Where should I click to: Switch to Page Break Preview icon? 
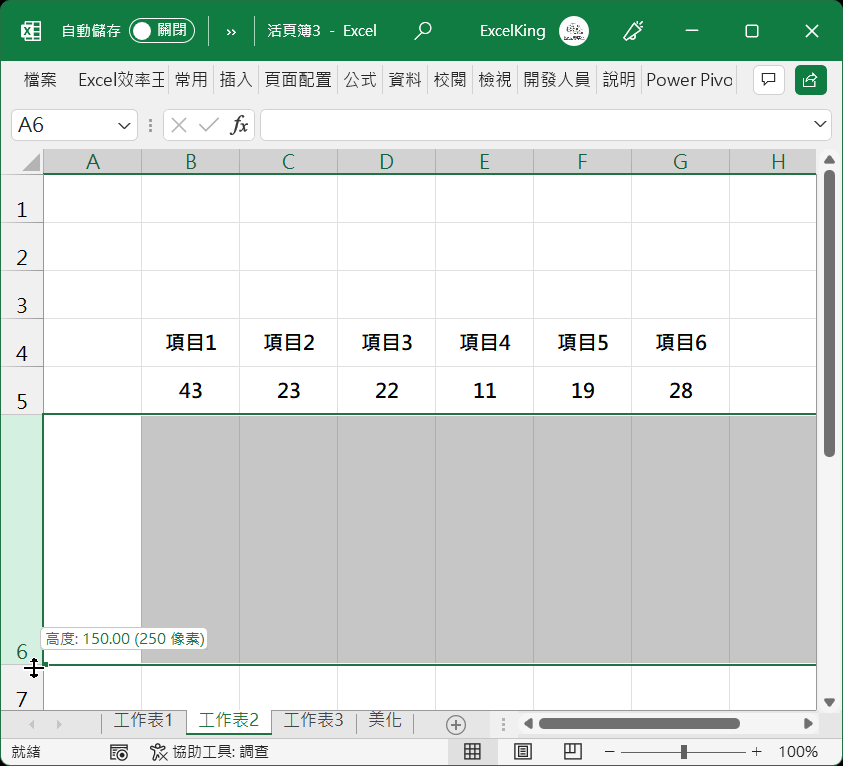tap(572, 752)
